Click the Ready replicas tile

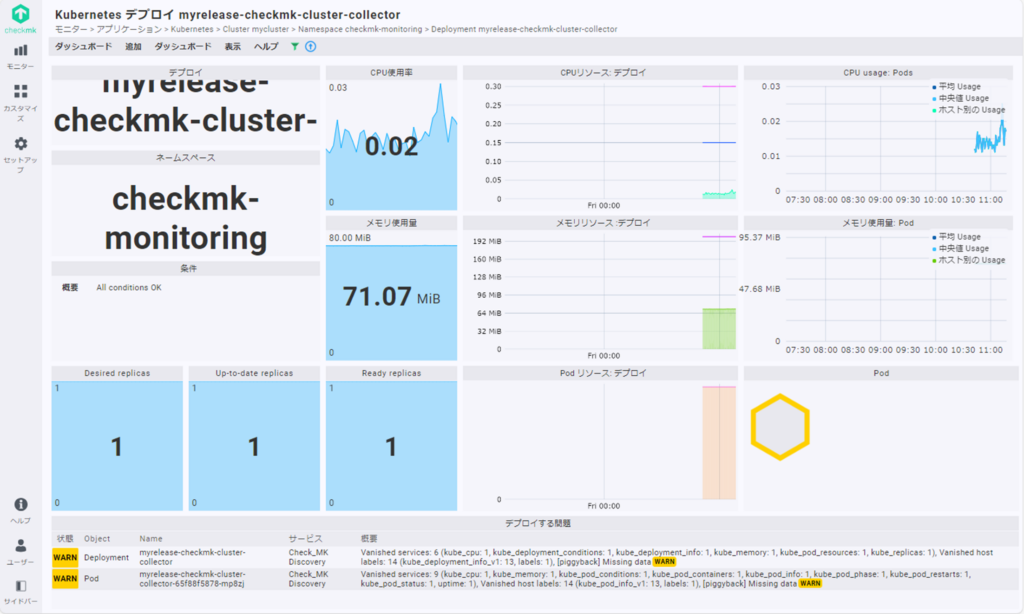(x=391, y=445)
